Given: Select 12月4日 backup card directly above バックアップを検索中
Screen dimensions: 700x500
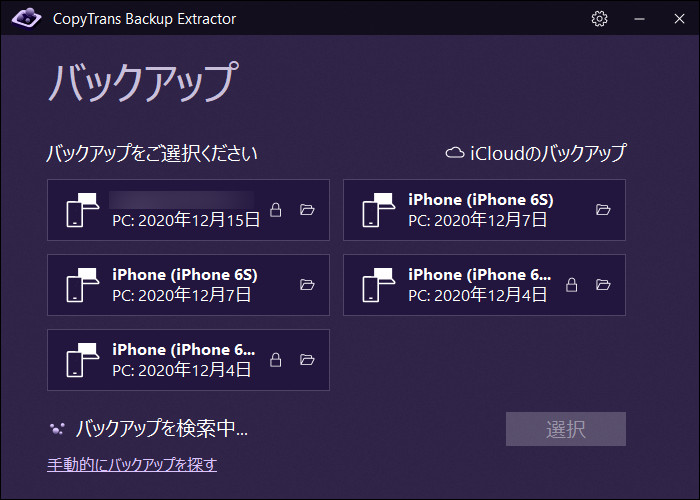Looking at the screenshot, I should point(188,360).
